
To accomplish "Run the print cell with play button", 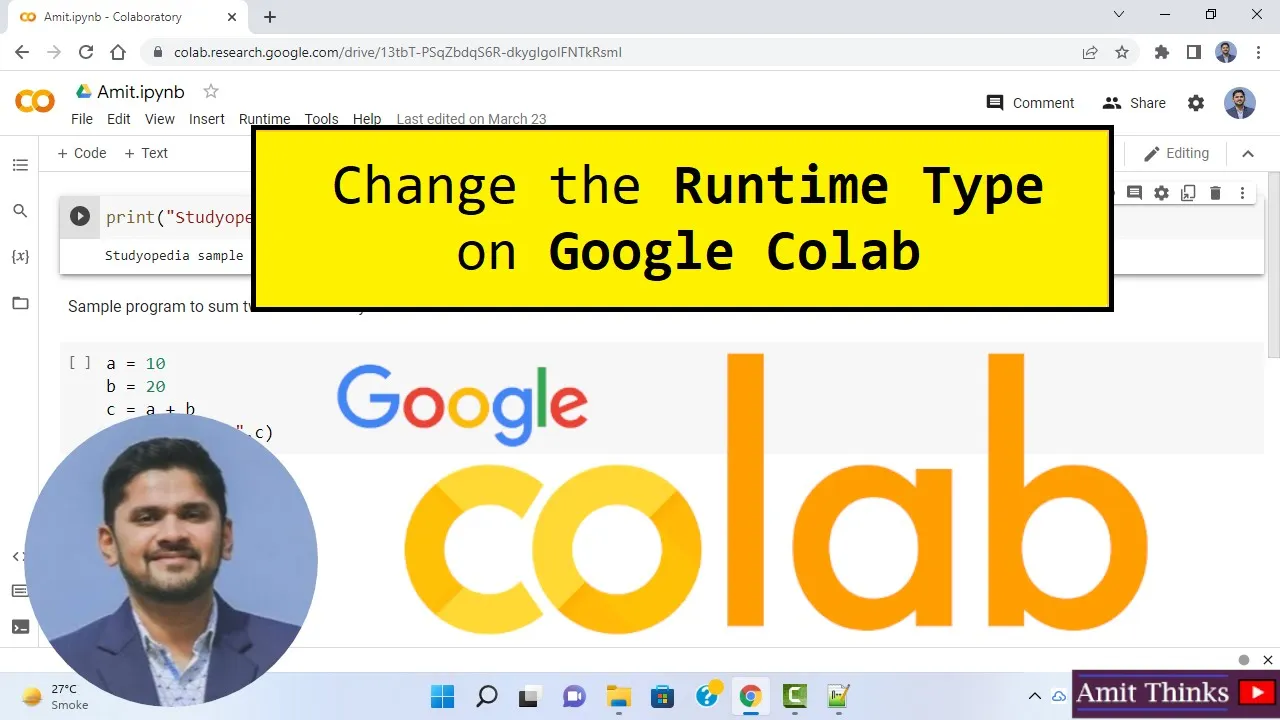I will pyautogui.click(x=80, y=217).
